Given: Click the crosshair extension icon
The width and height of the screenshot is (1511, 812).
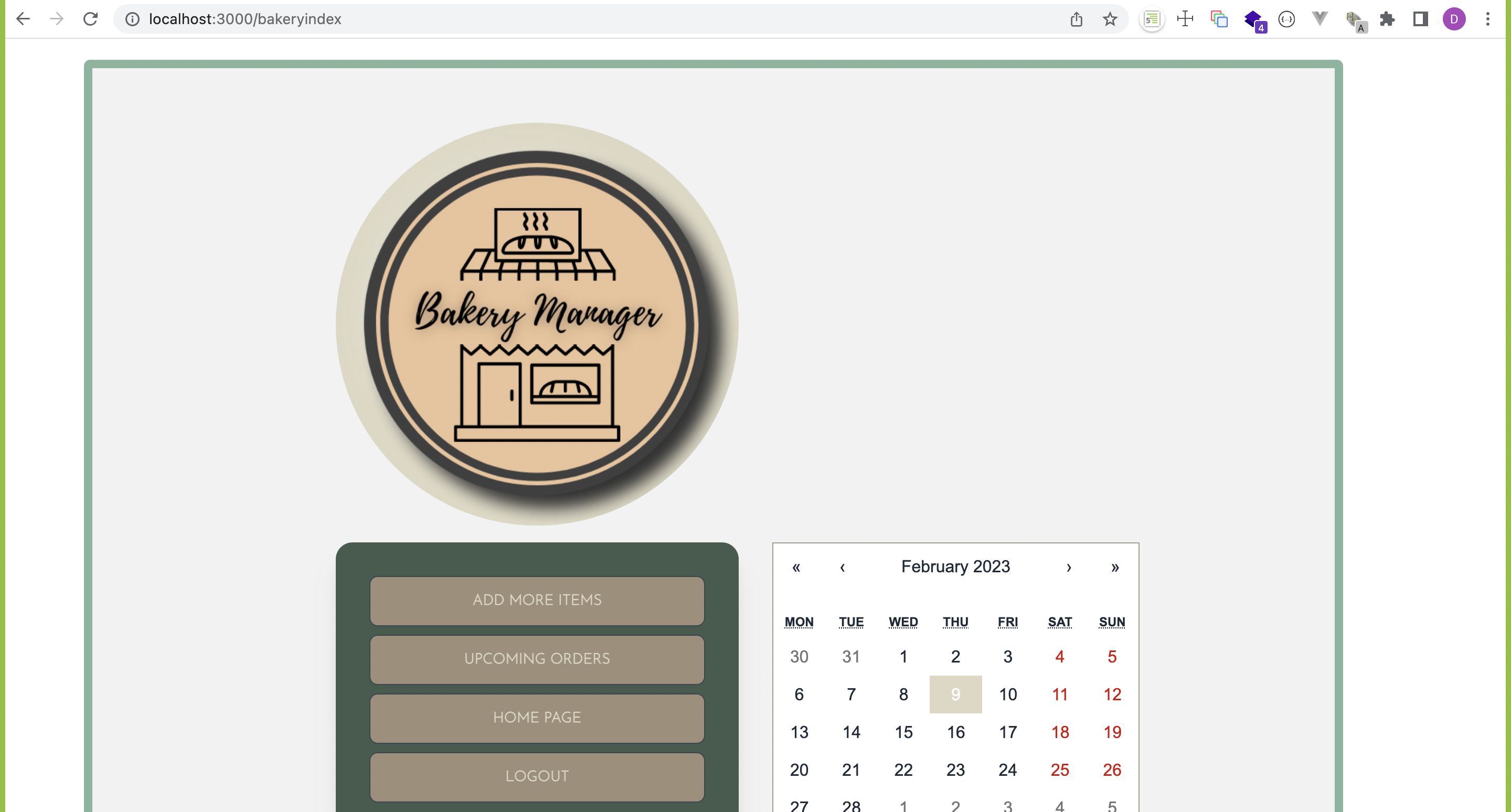Looking at the screenshot, I should [x=1186, y=19].
